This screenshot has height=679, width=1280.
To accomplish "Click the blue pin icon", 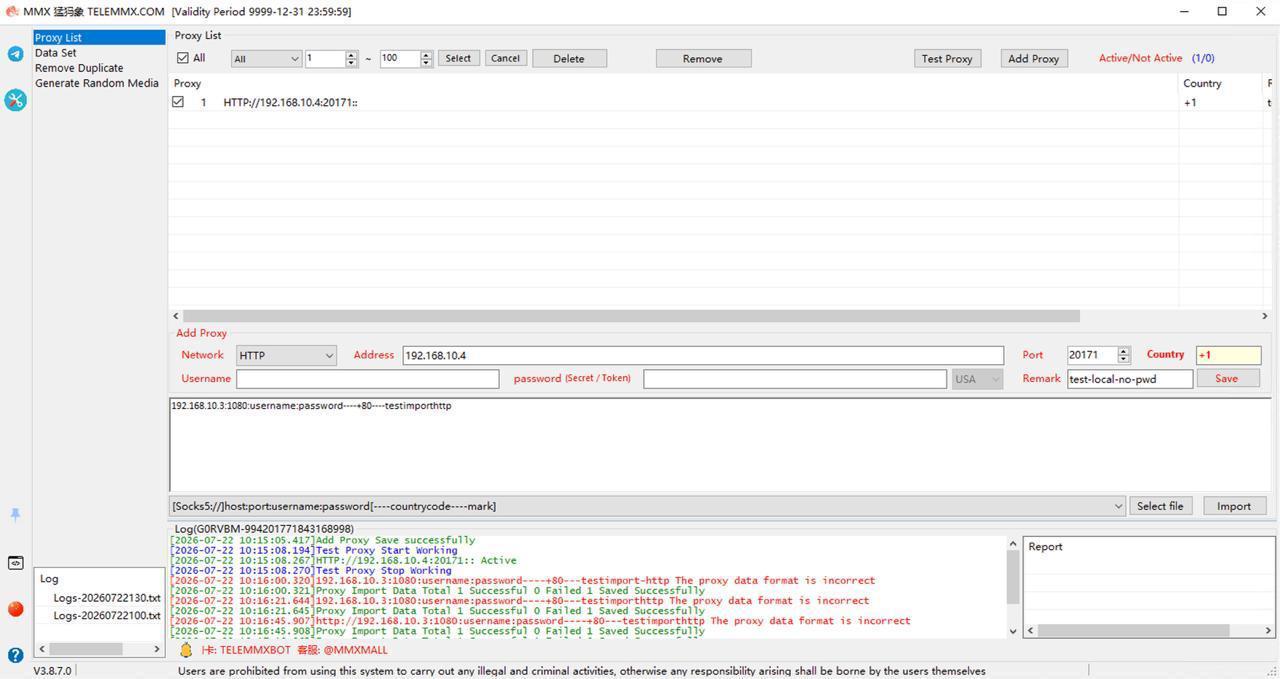I will coord(15,514).
